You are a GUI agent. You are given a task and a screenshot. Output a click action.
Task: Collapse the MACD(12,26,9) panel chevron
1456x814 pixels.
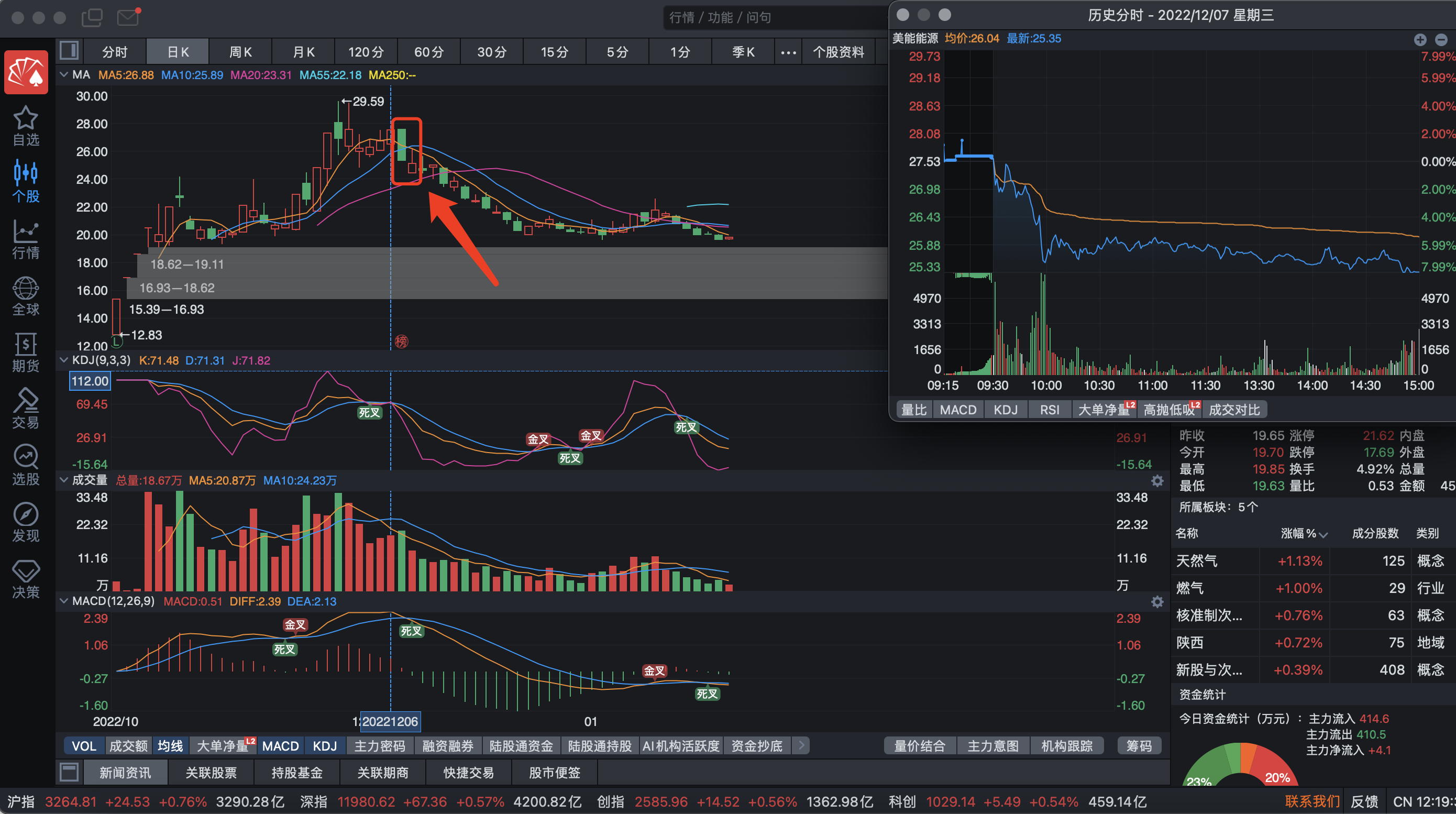(64, 601)
